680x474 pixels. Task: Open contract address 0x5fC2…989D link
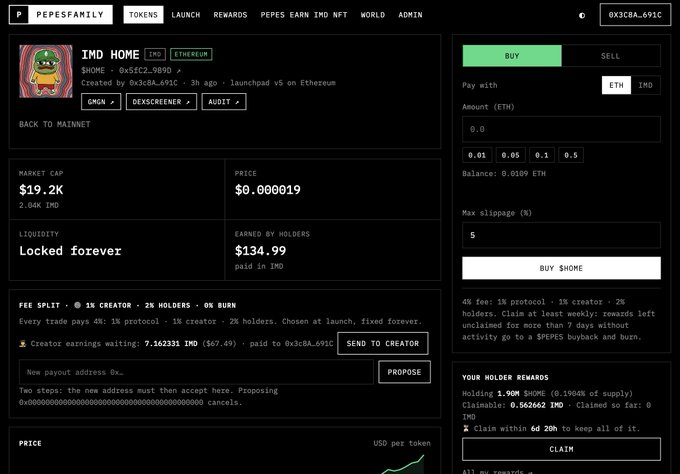coord(150,70)
